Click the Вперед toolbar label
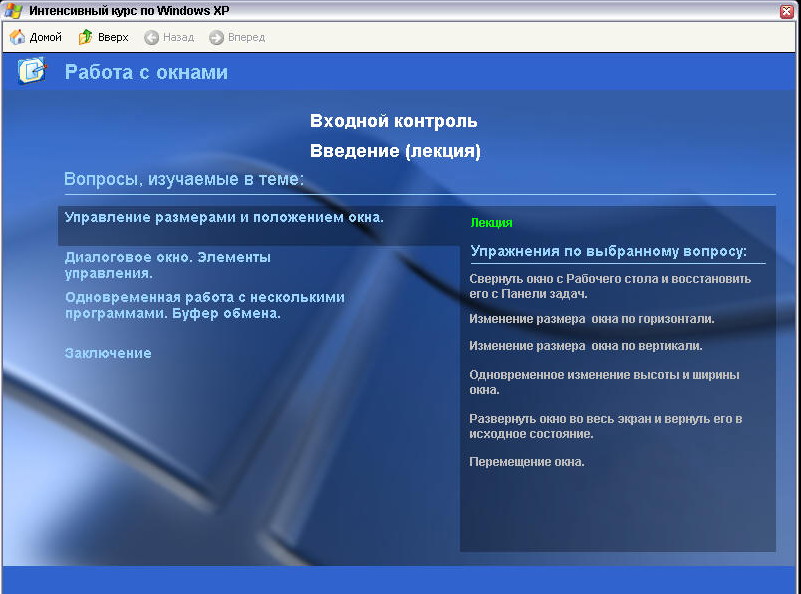 [246, 37]
